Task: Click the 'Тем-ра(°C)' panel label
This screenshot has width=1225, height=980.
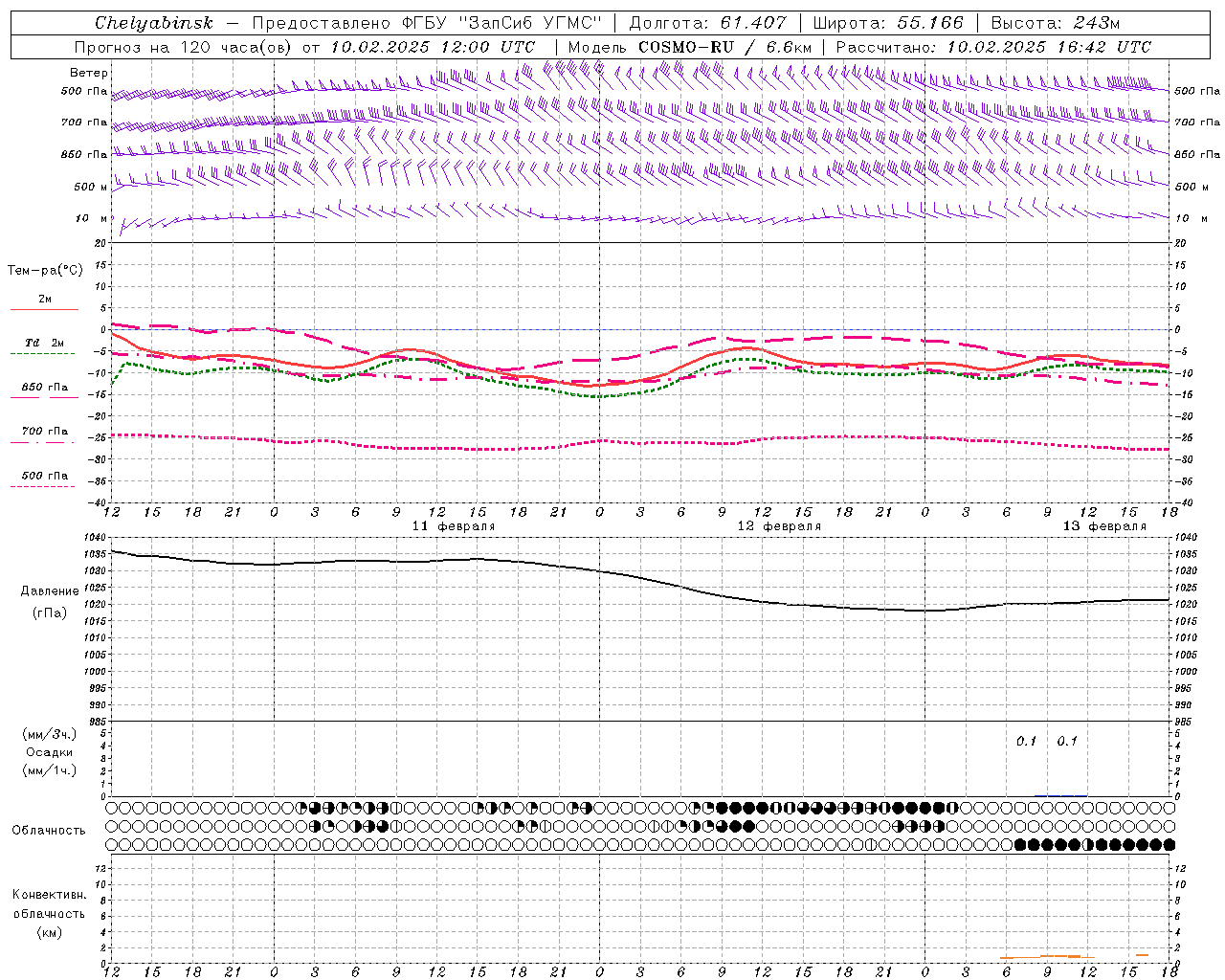Action: (45, 271)
